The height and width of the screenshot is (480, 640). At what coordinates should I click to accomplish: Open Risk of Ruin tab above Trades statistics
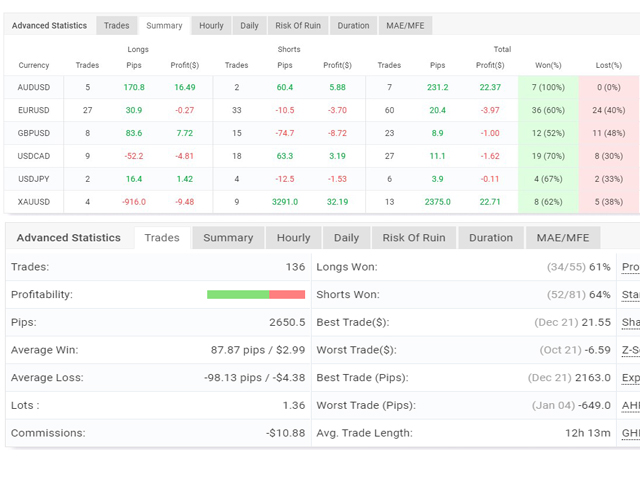pyautogui.click(x=414, y=238)
